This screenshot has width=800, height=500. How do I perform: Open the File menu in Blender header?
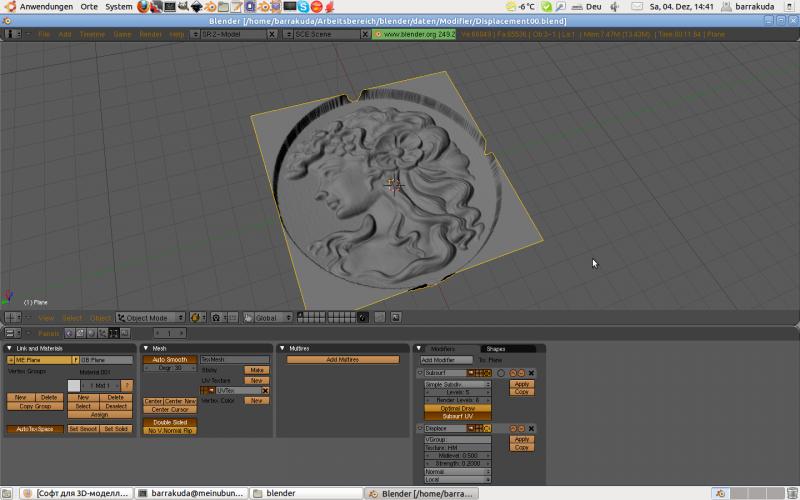(44, 34)
